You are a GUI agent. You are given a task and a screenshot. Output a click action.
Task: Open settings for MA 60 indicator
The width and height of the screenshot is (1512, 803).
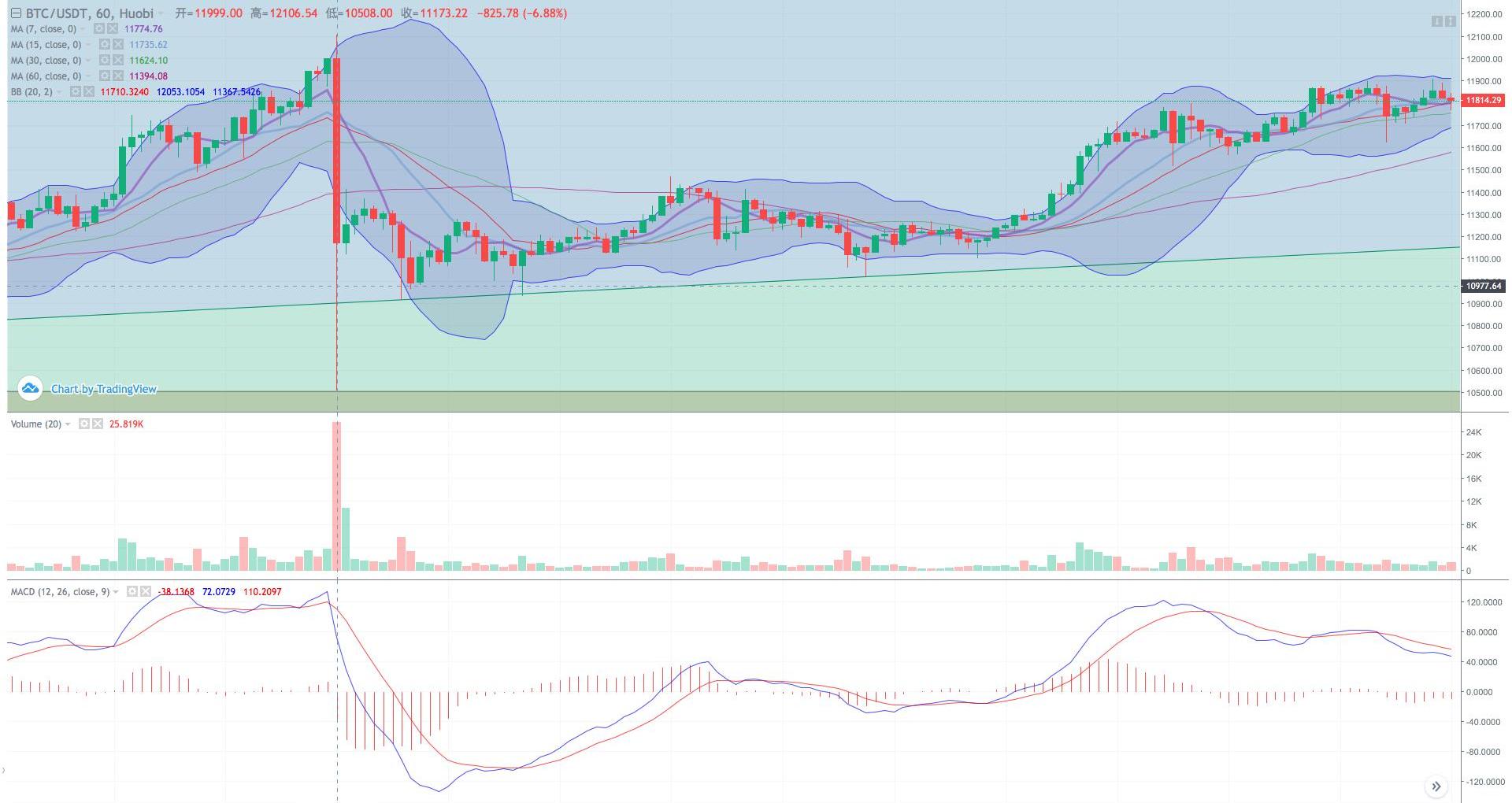coord(104,76)
